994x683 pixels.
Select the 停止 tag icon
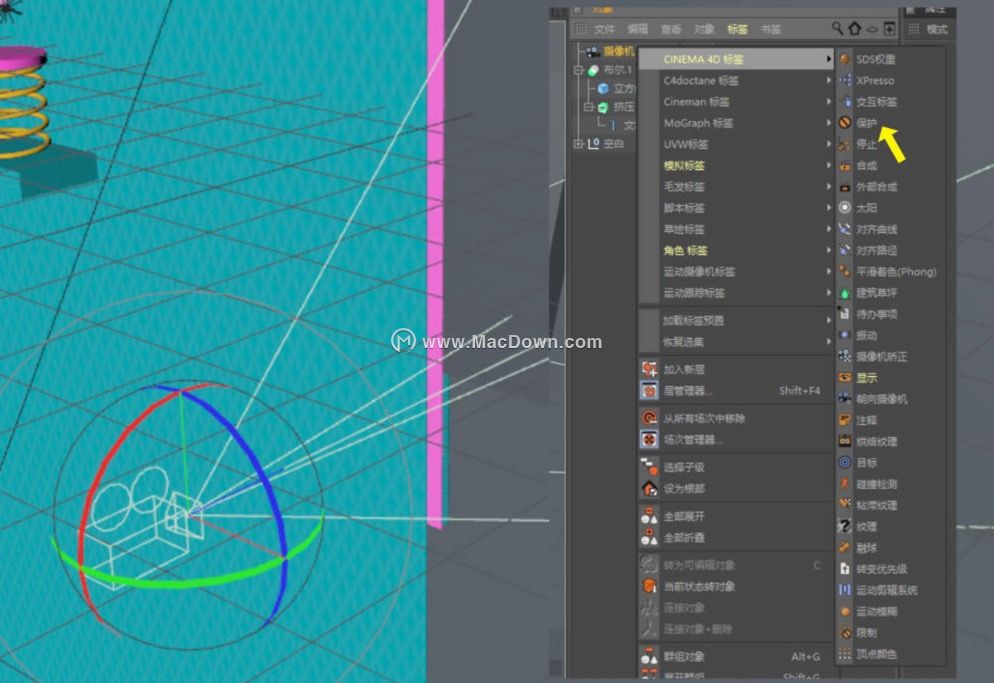click(x=844, y=144)
